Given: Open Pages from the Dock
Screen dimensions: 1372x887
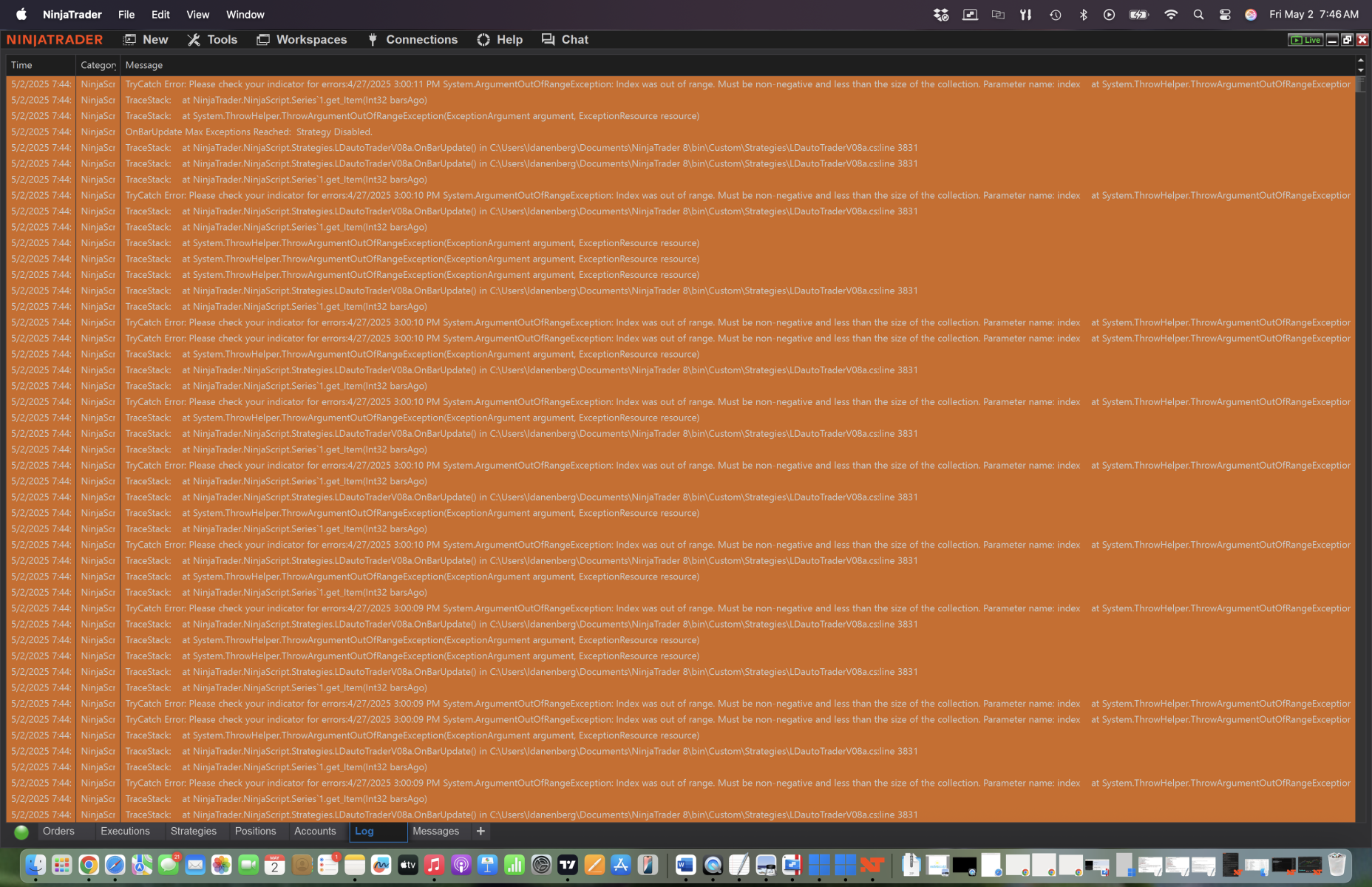Looking at the screenshot, I should [x=594, y=864].
